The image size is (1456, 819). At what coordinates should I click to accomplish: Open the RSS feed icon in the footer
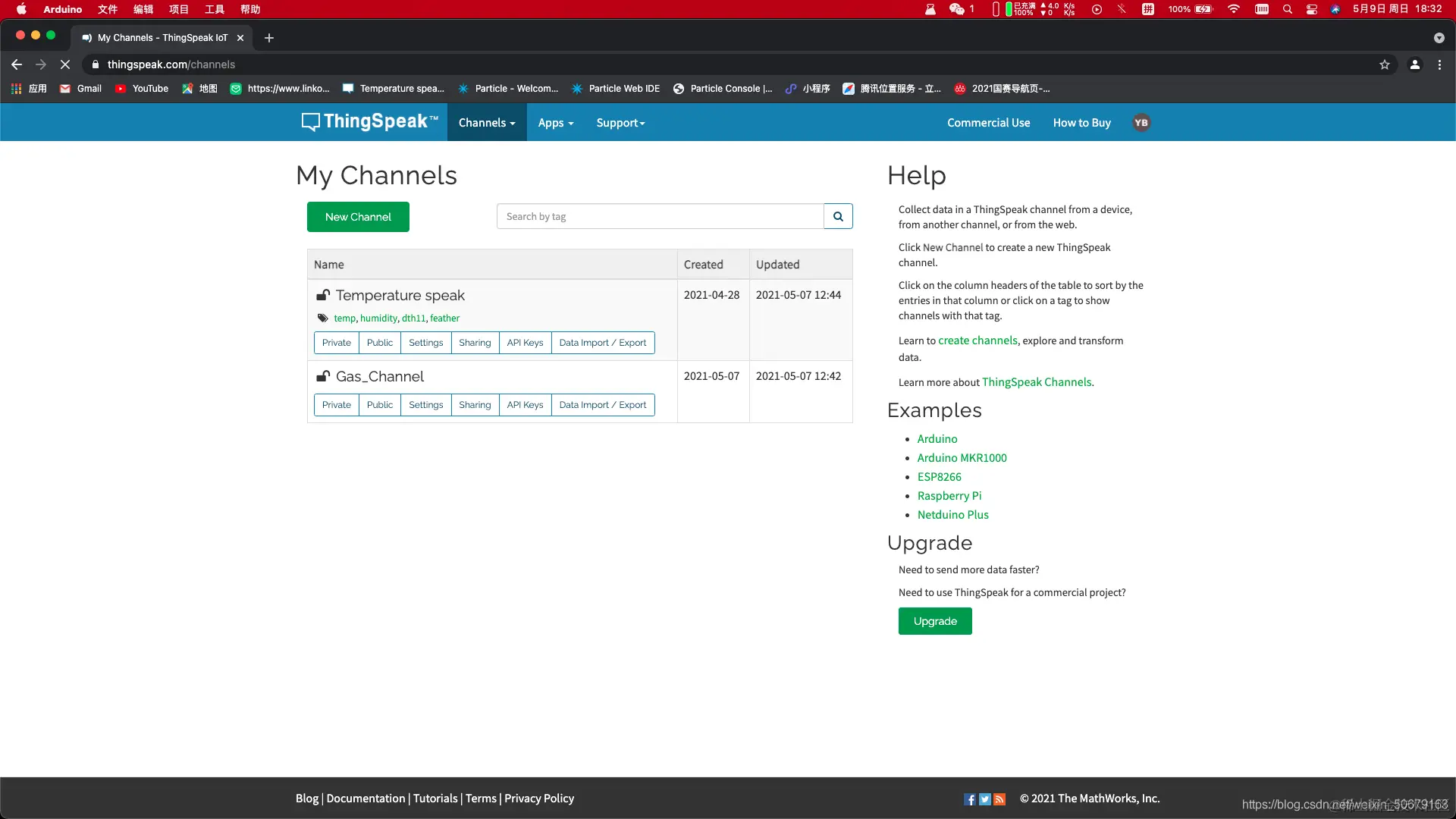(x=999, y=799)
